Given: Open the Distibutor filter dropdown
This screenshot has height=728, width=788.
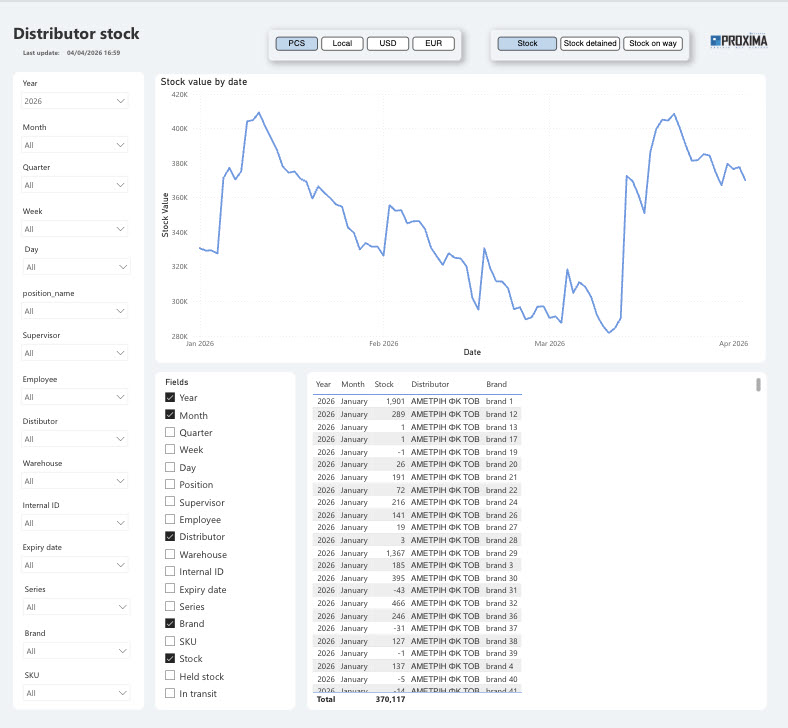Looking at the screenshot, I should tap(74, 439).
